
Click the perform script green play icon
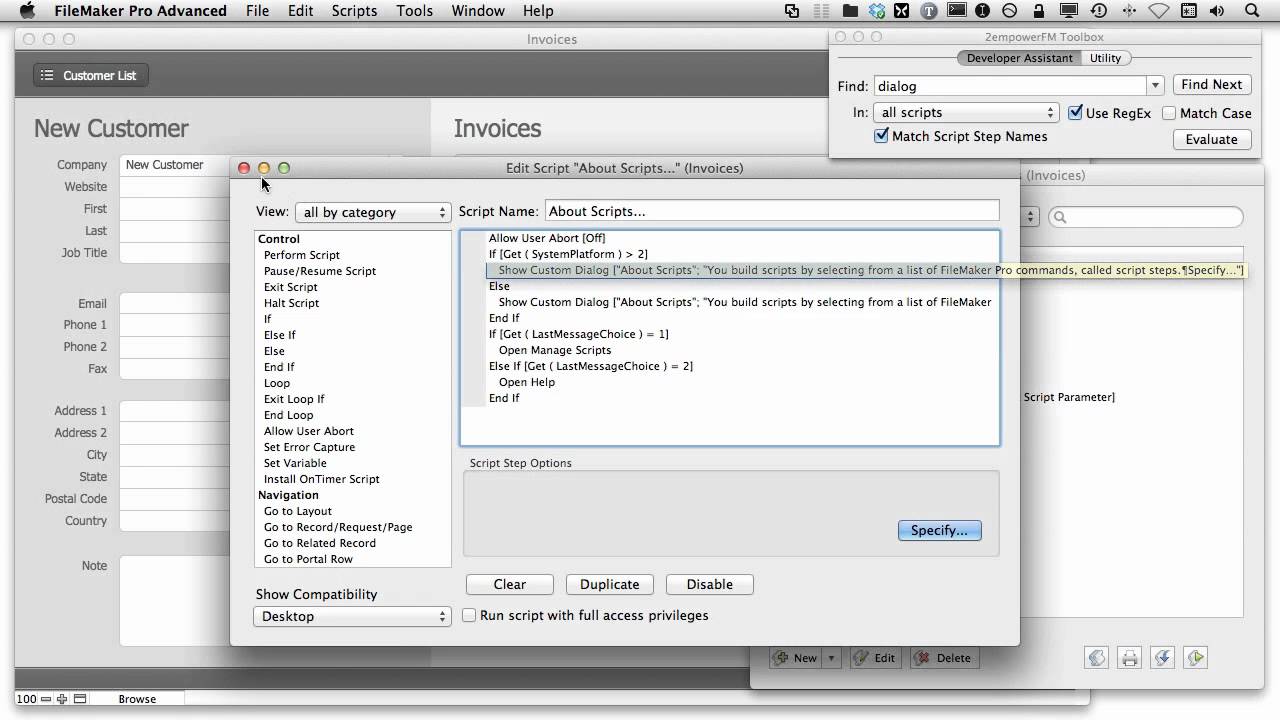click(x=1195, y=657)
